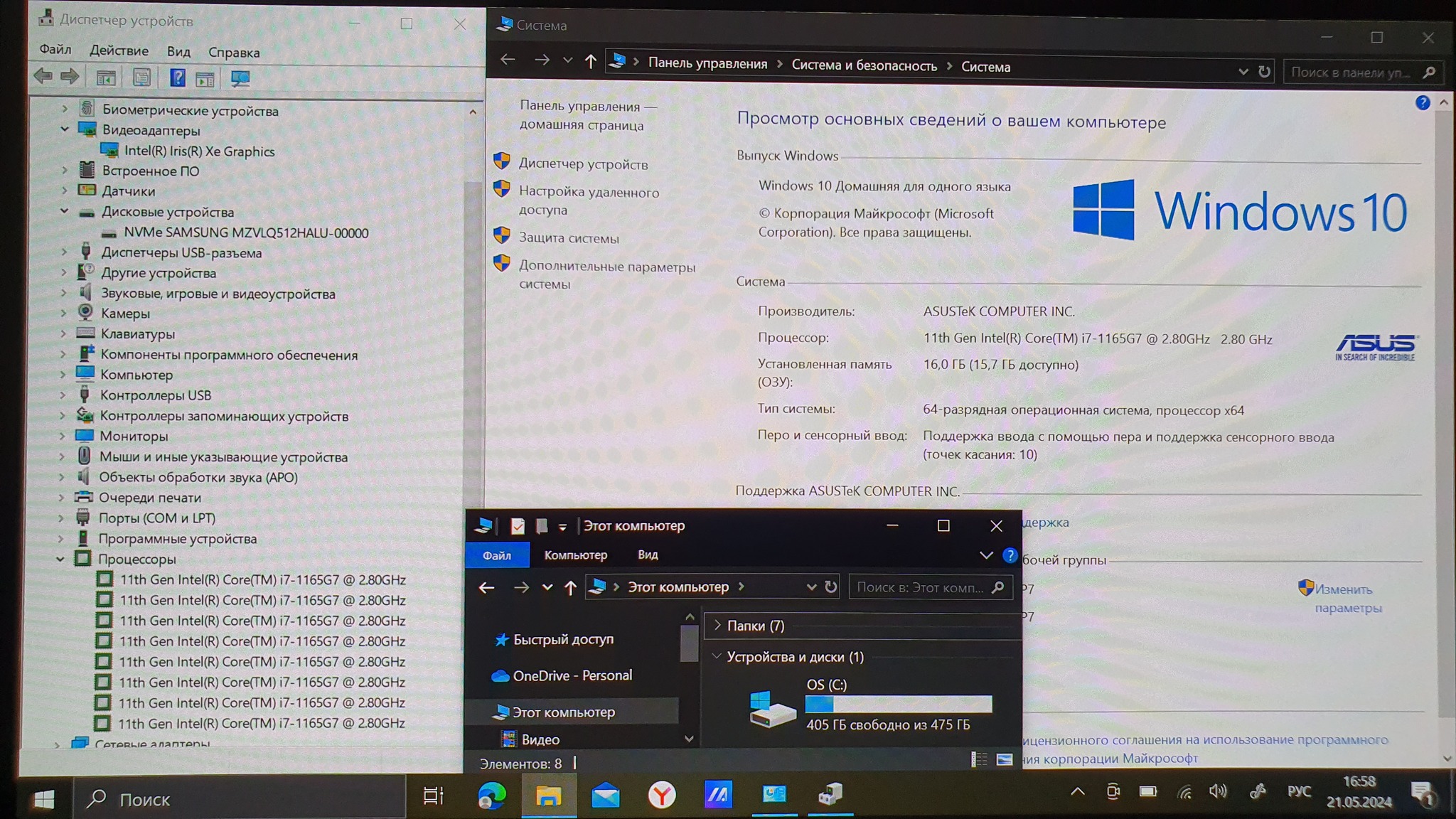Image resolution: width=1456 pixels, height=819 pixels.
Task: Collapse the Процессоры tree node
Action: tap(60, 560)
